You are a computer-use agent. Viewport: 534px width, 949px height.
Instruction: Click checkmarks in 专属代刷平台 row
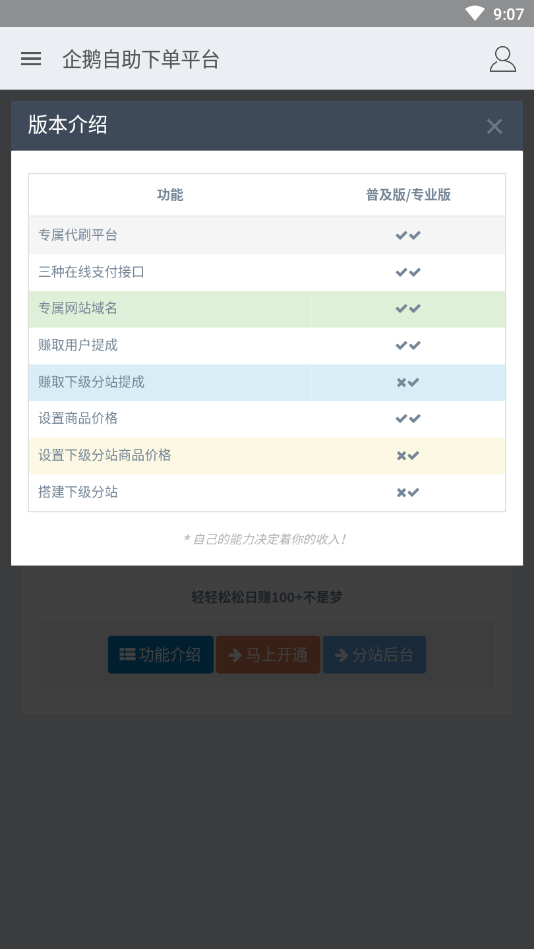(408, 235)
